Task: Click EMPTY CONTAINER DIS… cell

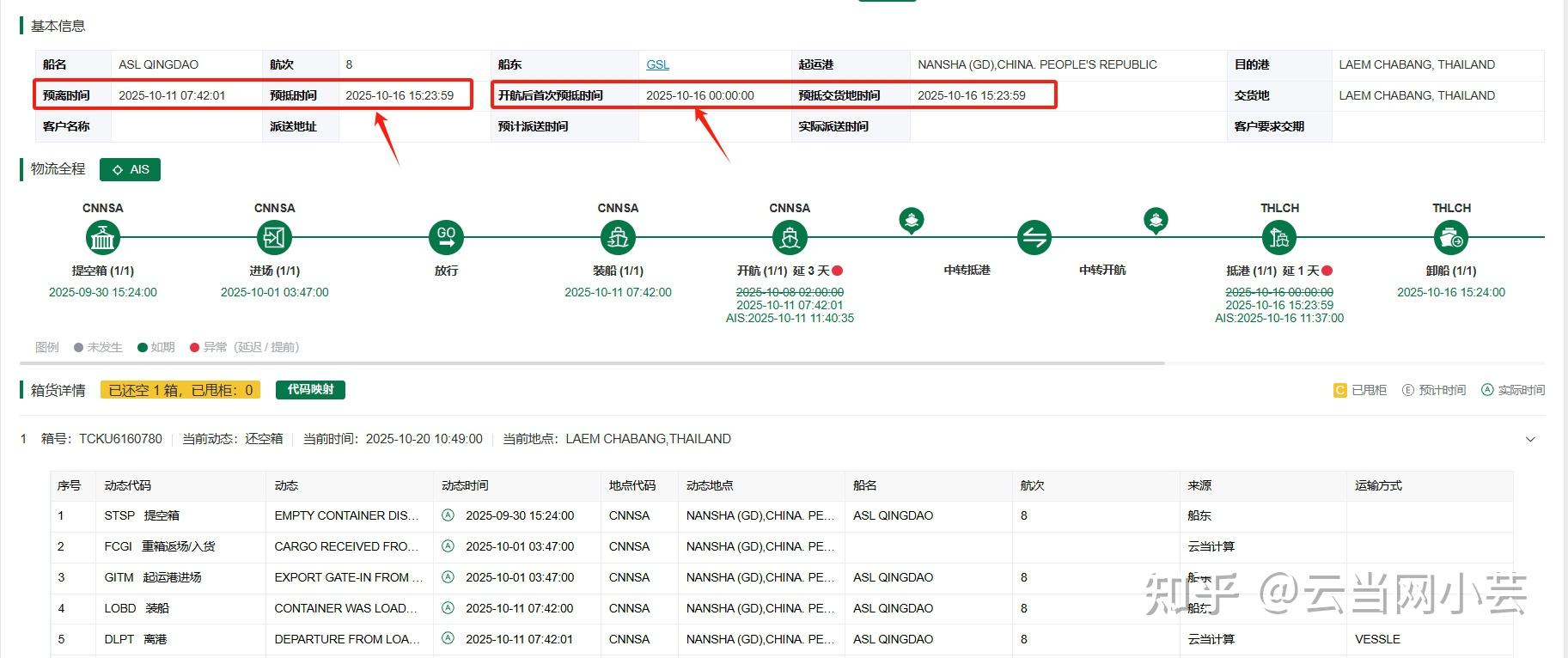Action: (347, 515)
